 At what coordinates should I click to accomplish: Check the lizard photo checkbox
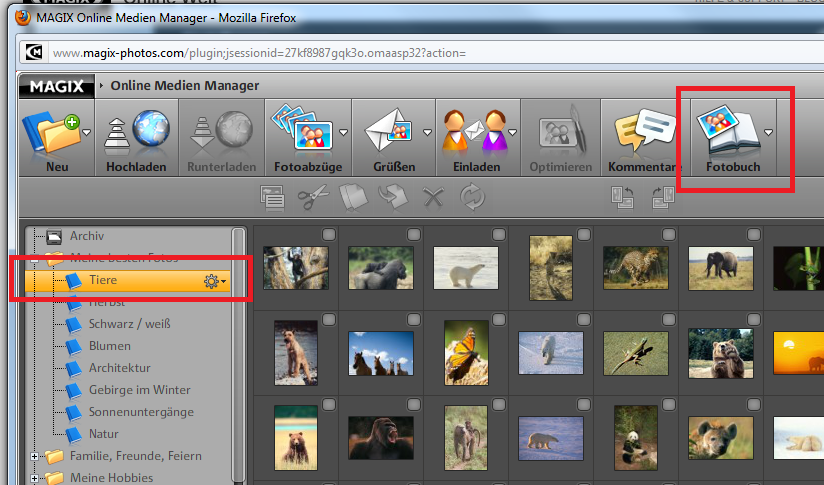(668, 319)
